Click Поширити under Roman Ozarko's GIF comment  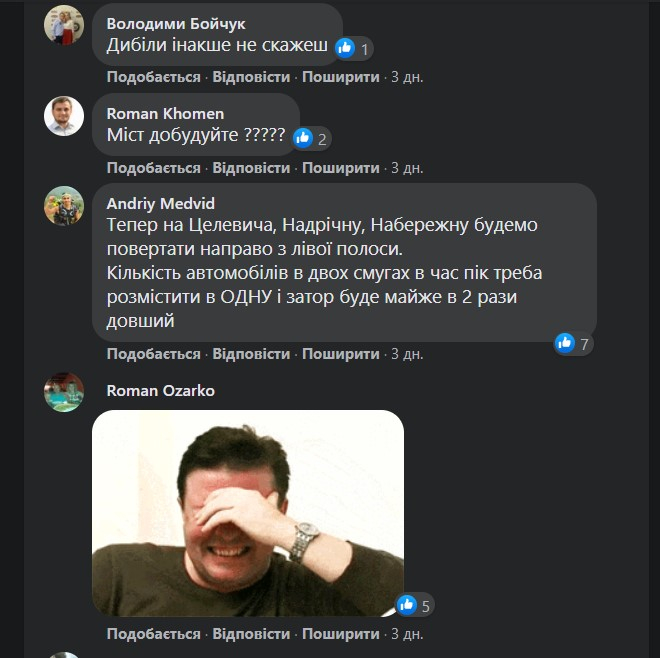coord(341,634)
